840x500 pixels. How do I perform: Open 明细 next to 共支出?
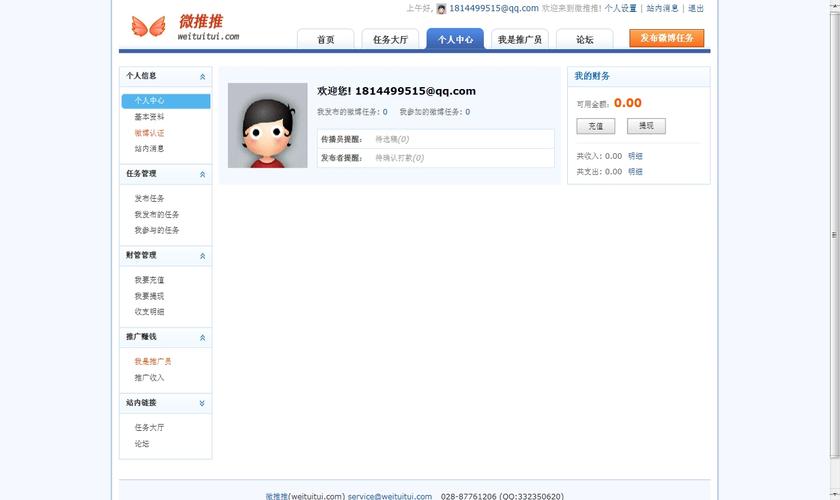click(x=635, y=171)
